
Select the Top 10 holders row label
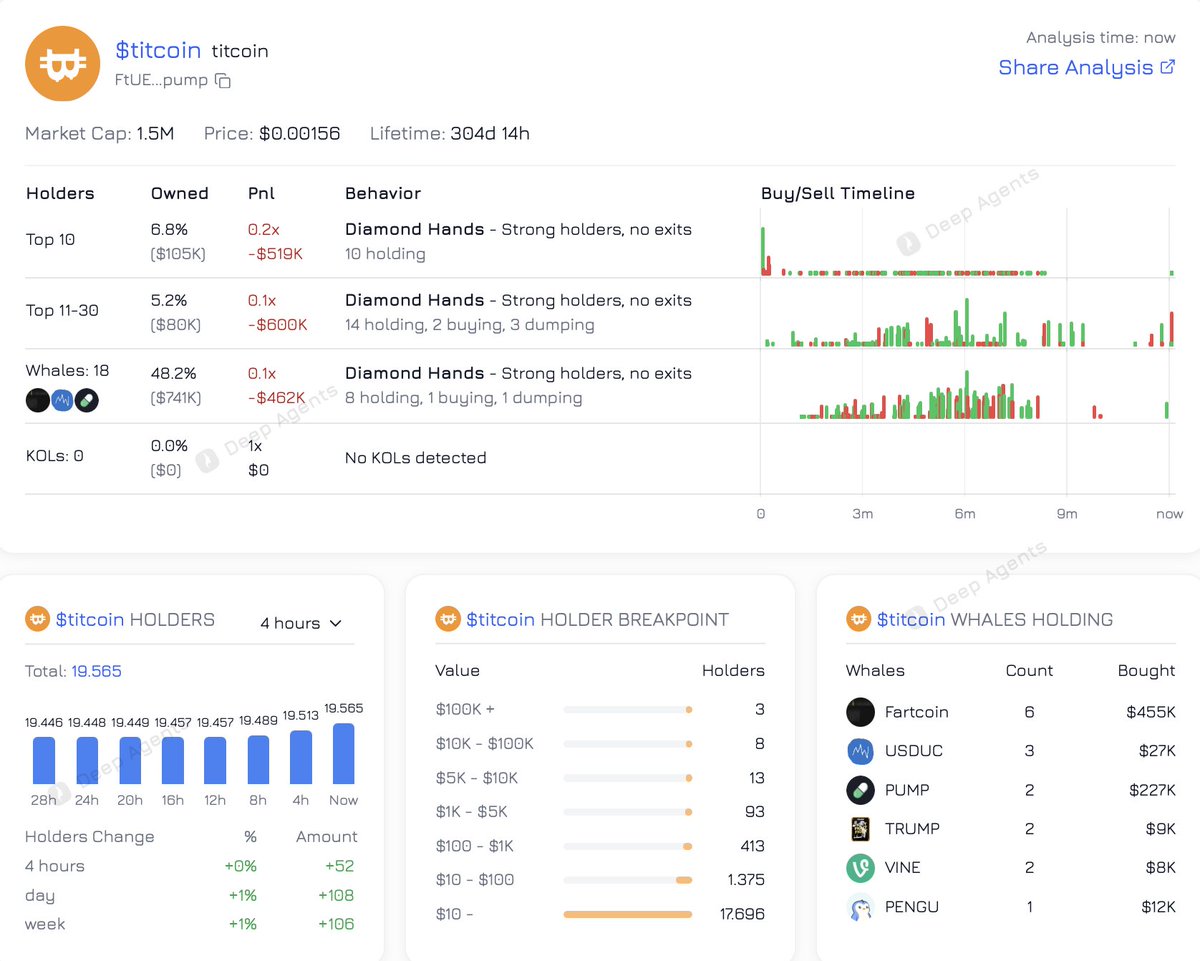tap(50, 240)
